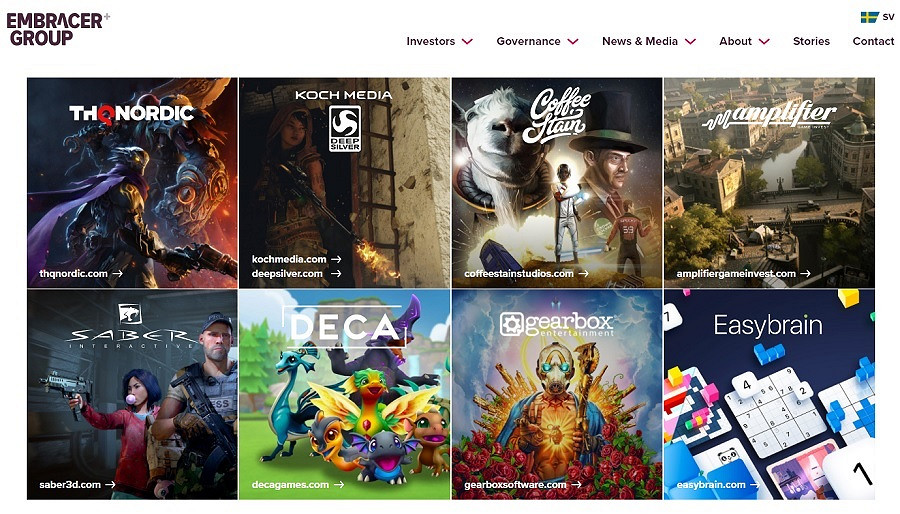
Task: Click the DECA logo
Action: [x=344, y=326]
